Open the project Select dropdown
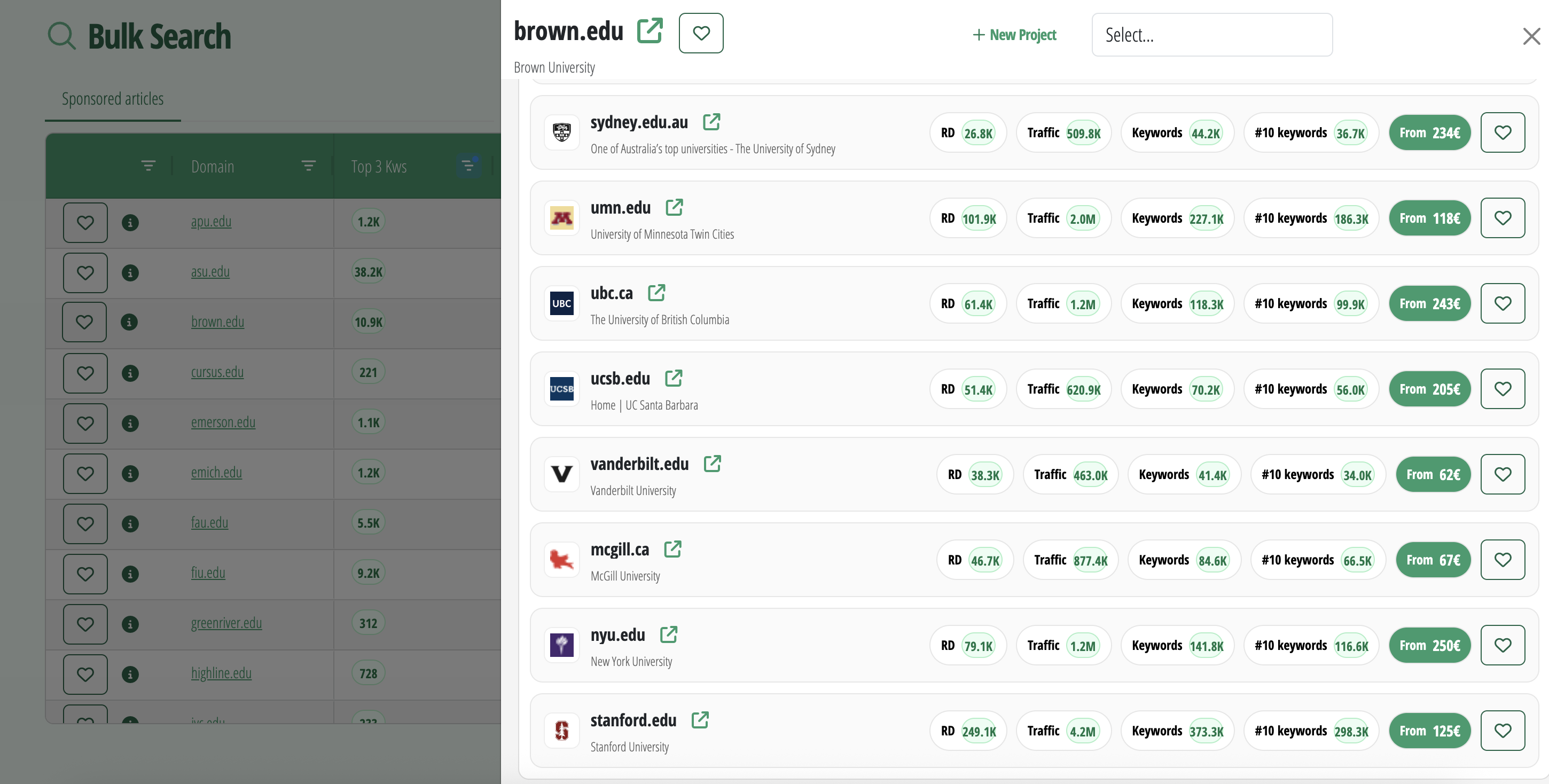Viewport: 1549px width, 784px height. pos(1211,35)
